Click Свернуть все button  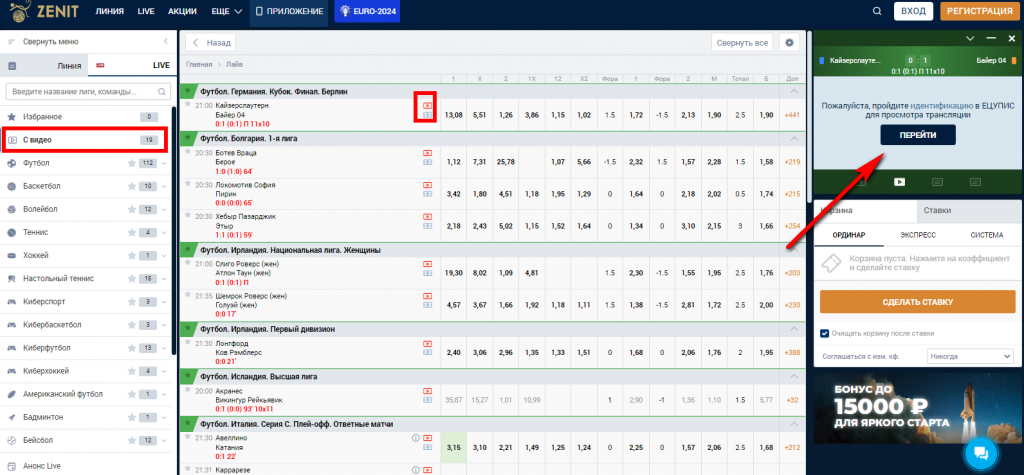coord(742,42)
